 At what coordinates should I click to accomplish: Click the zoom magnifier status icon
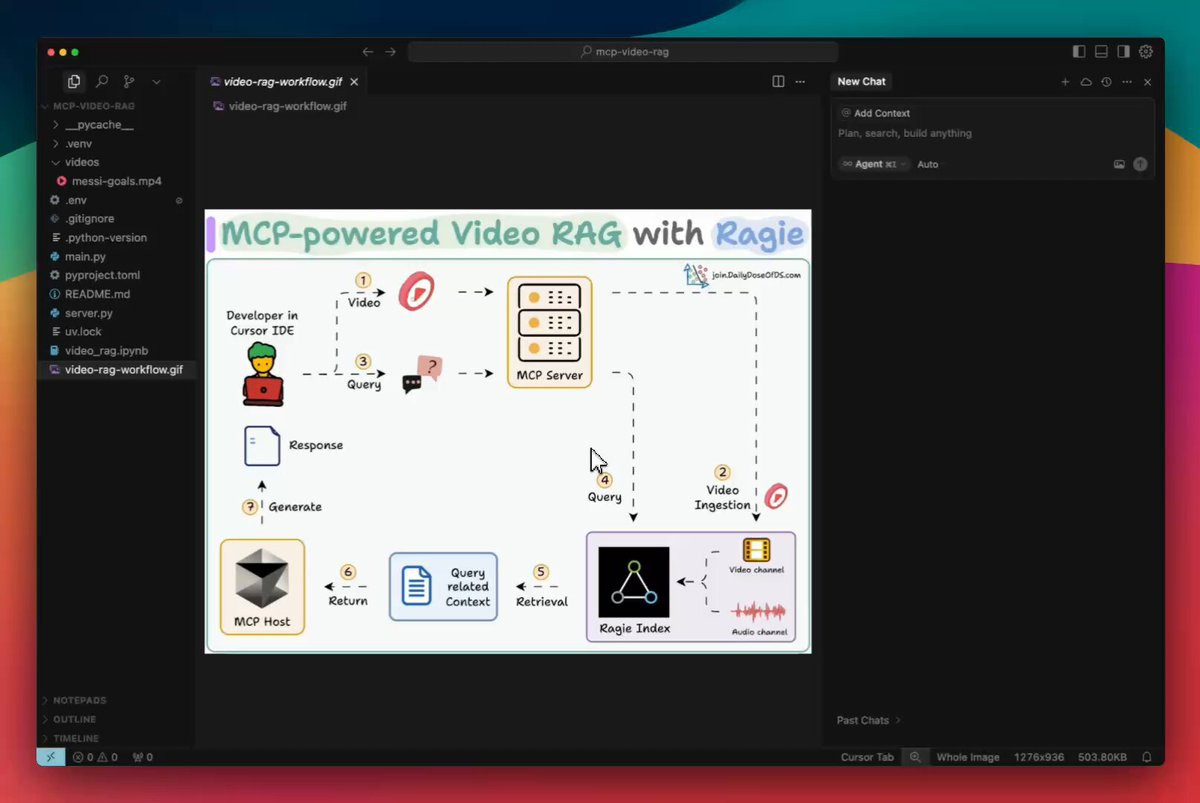pos(915,757)
